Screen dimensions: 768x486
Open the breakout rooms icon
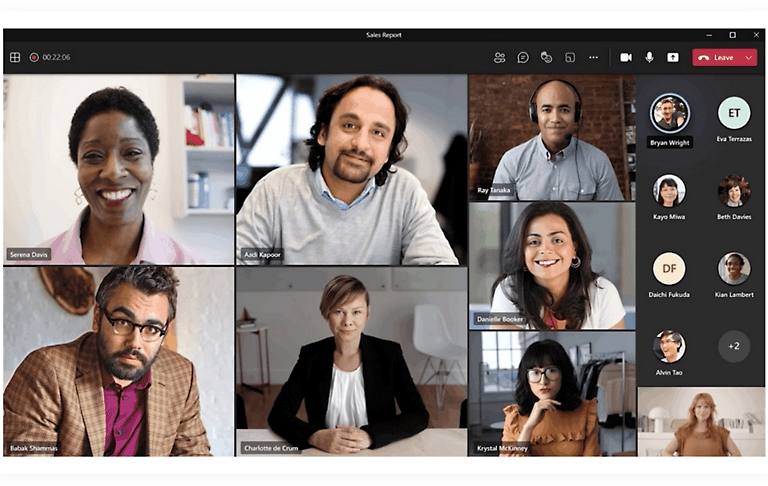(x=570, y=57)
